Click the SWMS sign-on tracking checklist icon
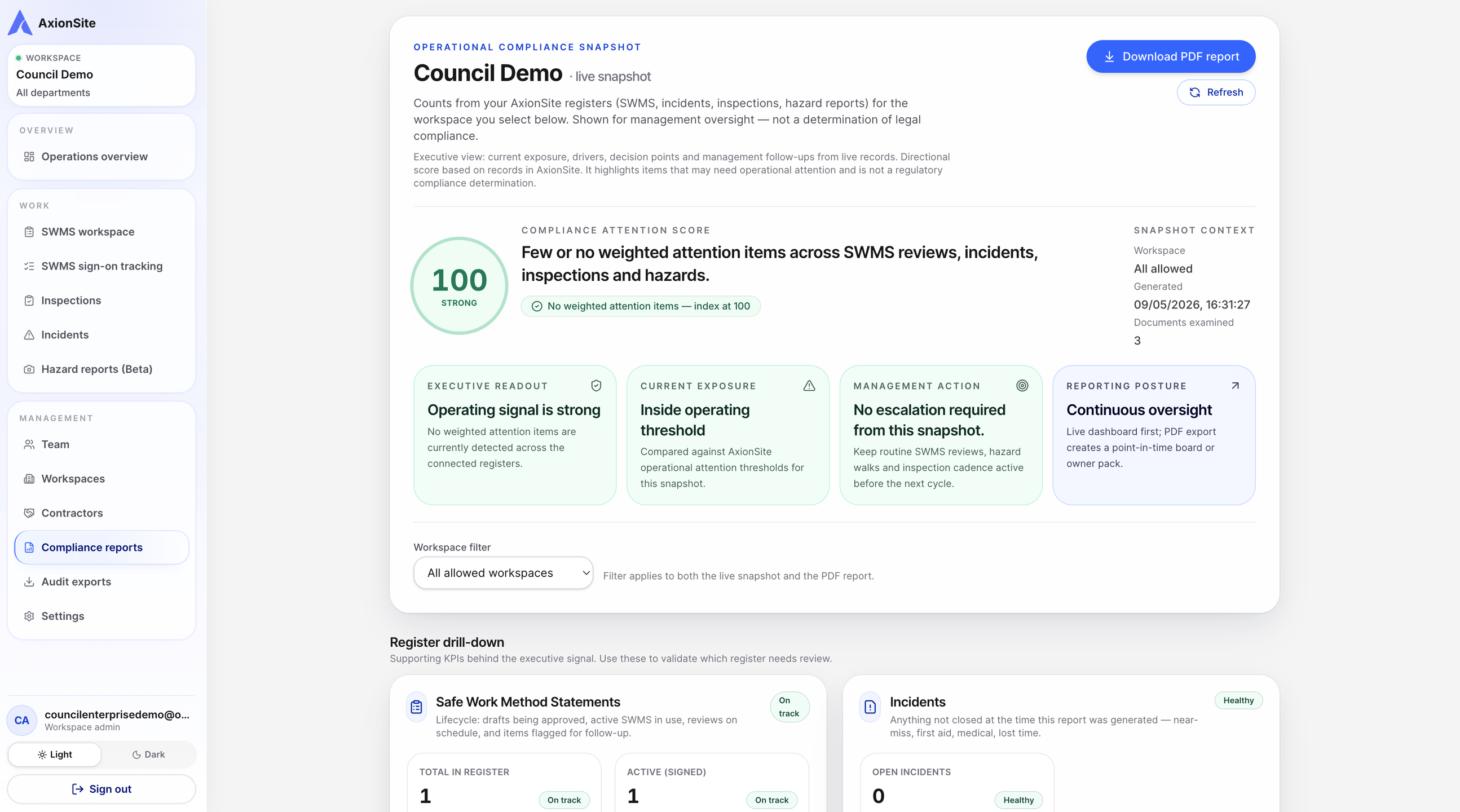The width and height of the screenshot is (1460, 812). click(x=29, y=266)
